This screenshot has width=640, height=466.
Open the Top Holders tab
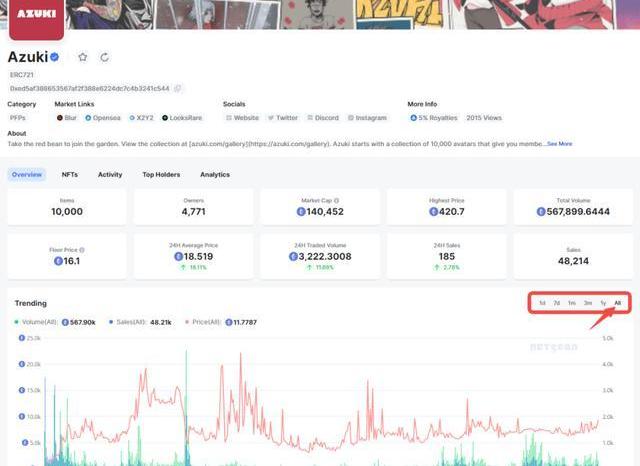tap(161, 175)
